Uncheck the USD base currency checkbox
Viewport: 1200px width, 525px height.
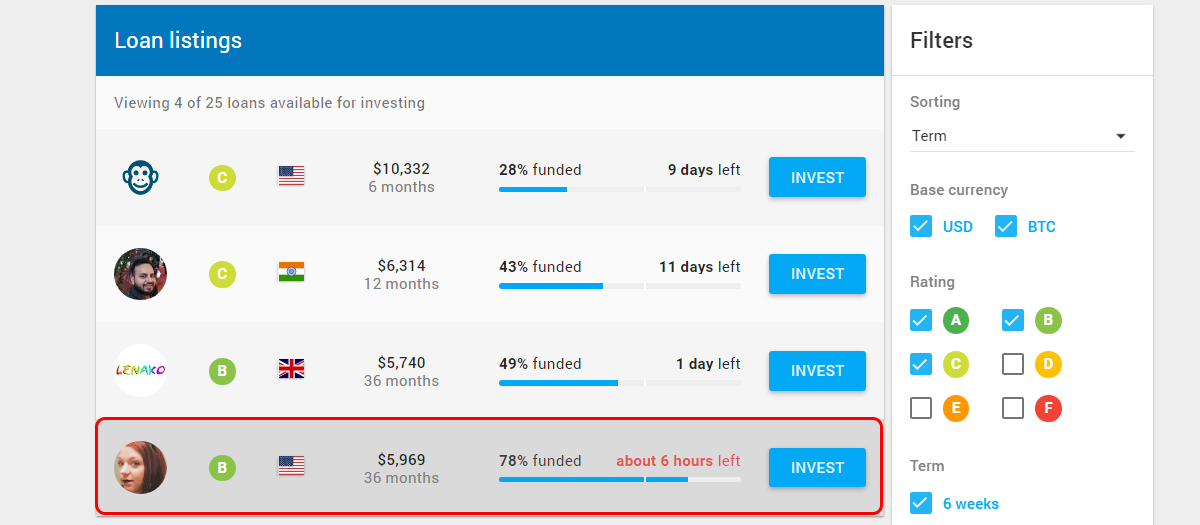(921, 227)
